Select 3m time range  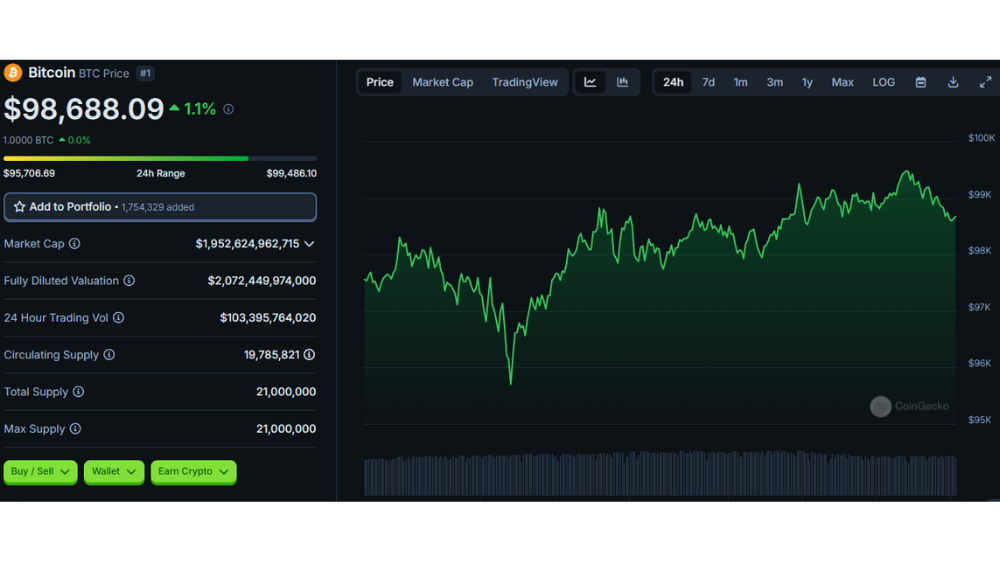click(x=774, y=82)
